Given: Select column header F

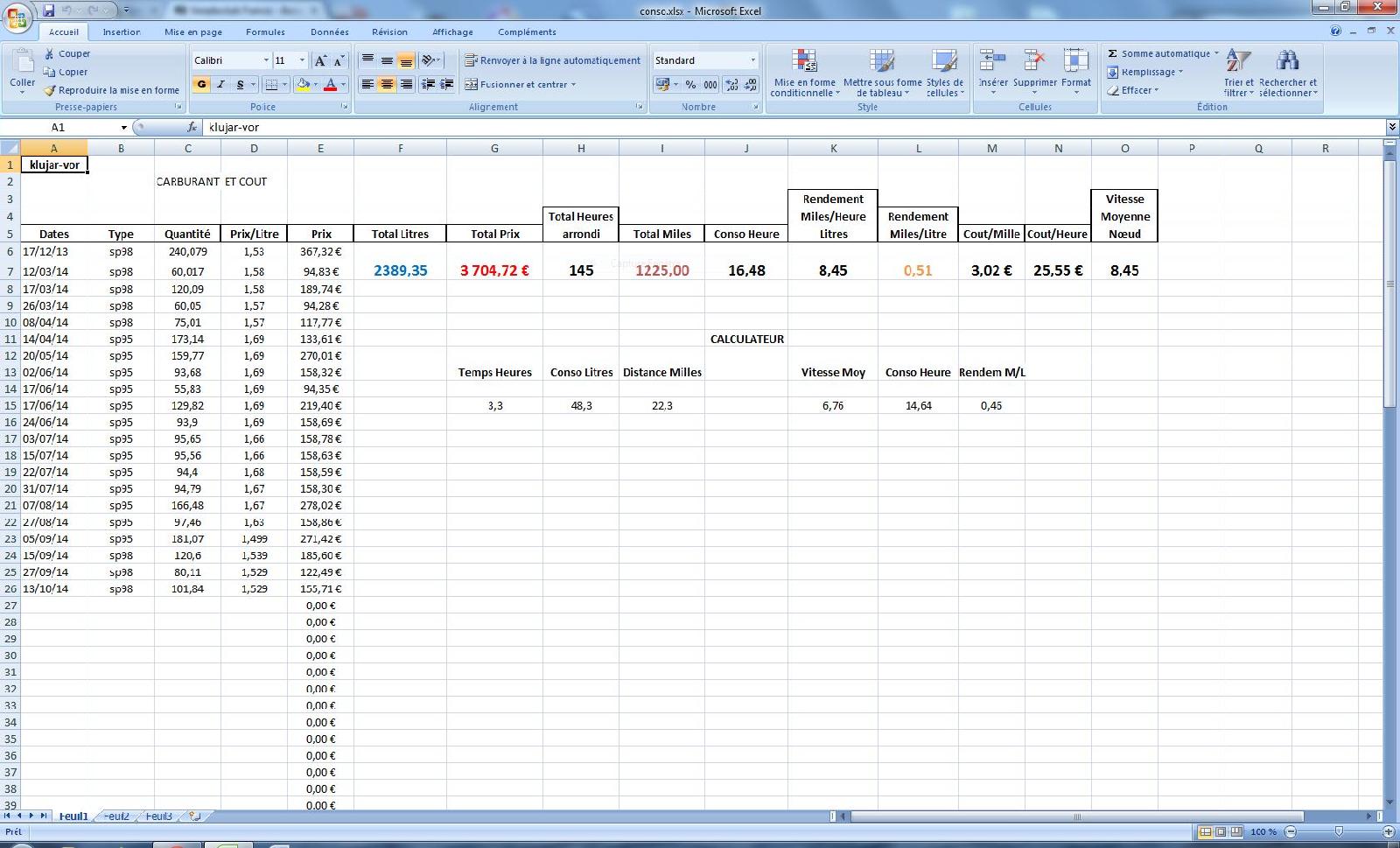Looking at the screenshot, I should pyautogui.click(x=400, y=148).
